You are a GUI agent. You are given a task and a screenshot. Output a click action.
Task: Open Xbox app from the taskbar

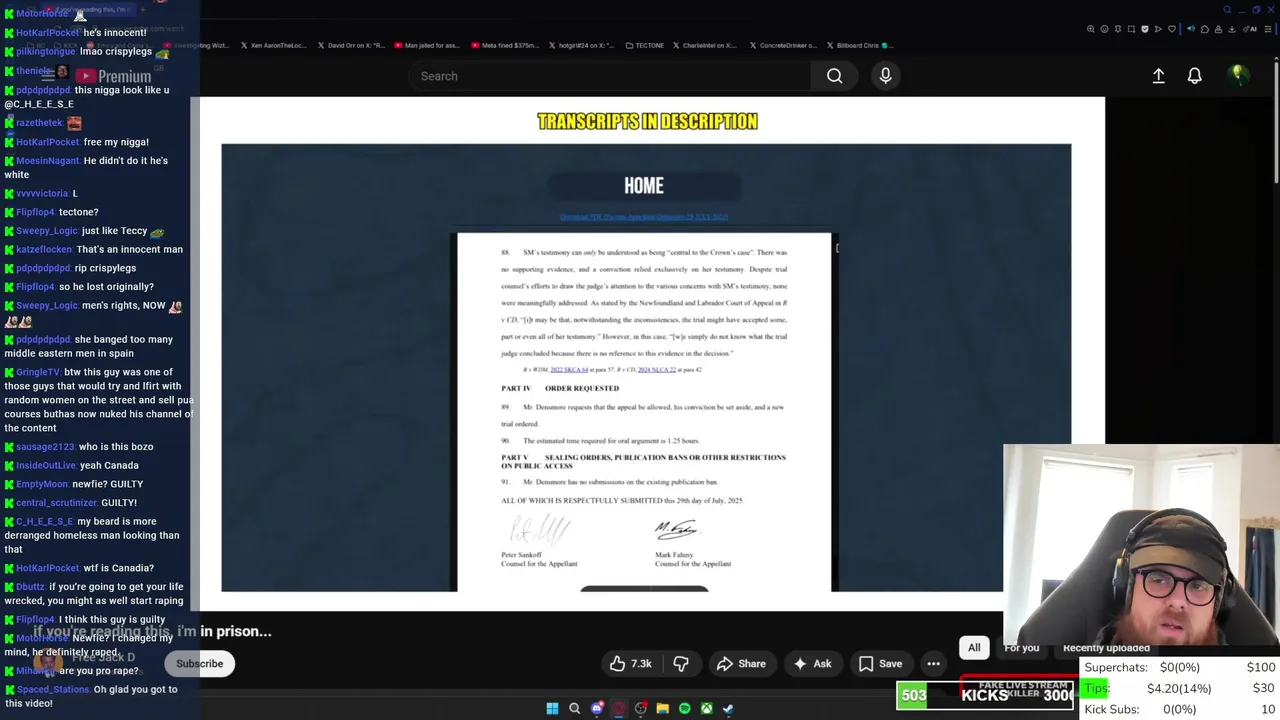click(706, 709)
